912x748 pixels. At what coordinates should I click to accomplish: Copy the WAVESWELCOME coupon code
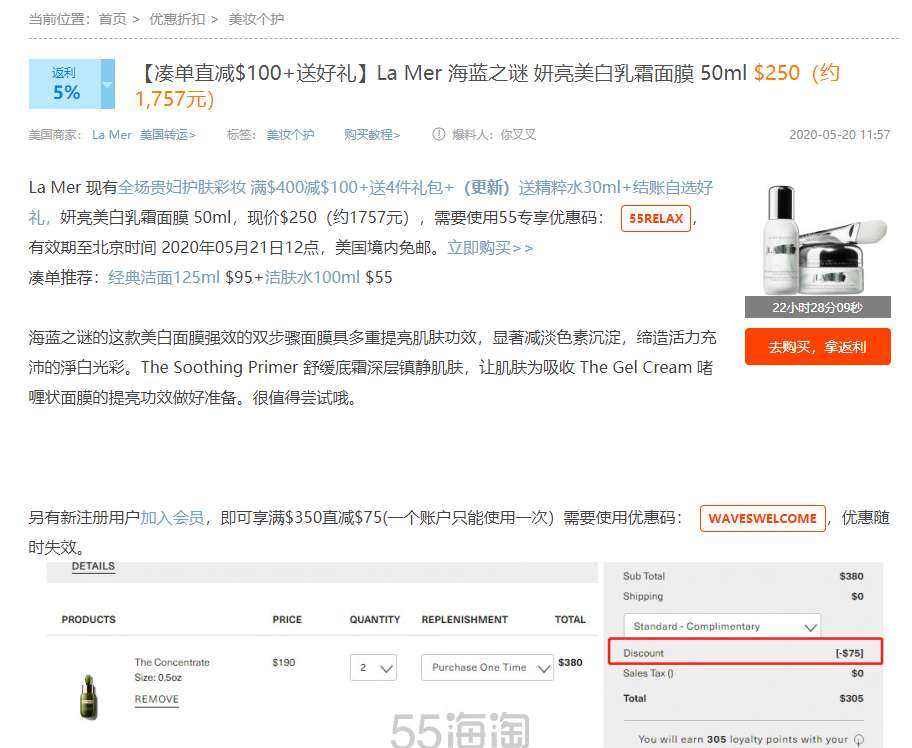(x=763, y=518)
